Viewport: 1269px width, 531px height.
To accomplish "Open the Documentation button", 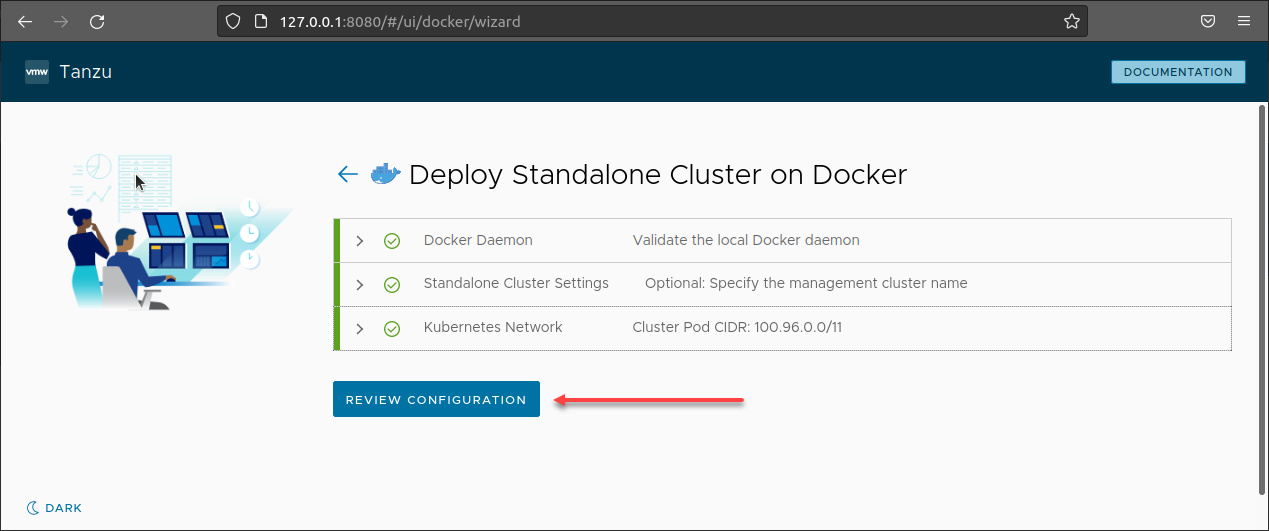I will [x=1178, y=72].
